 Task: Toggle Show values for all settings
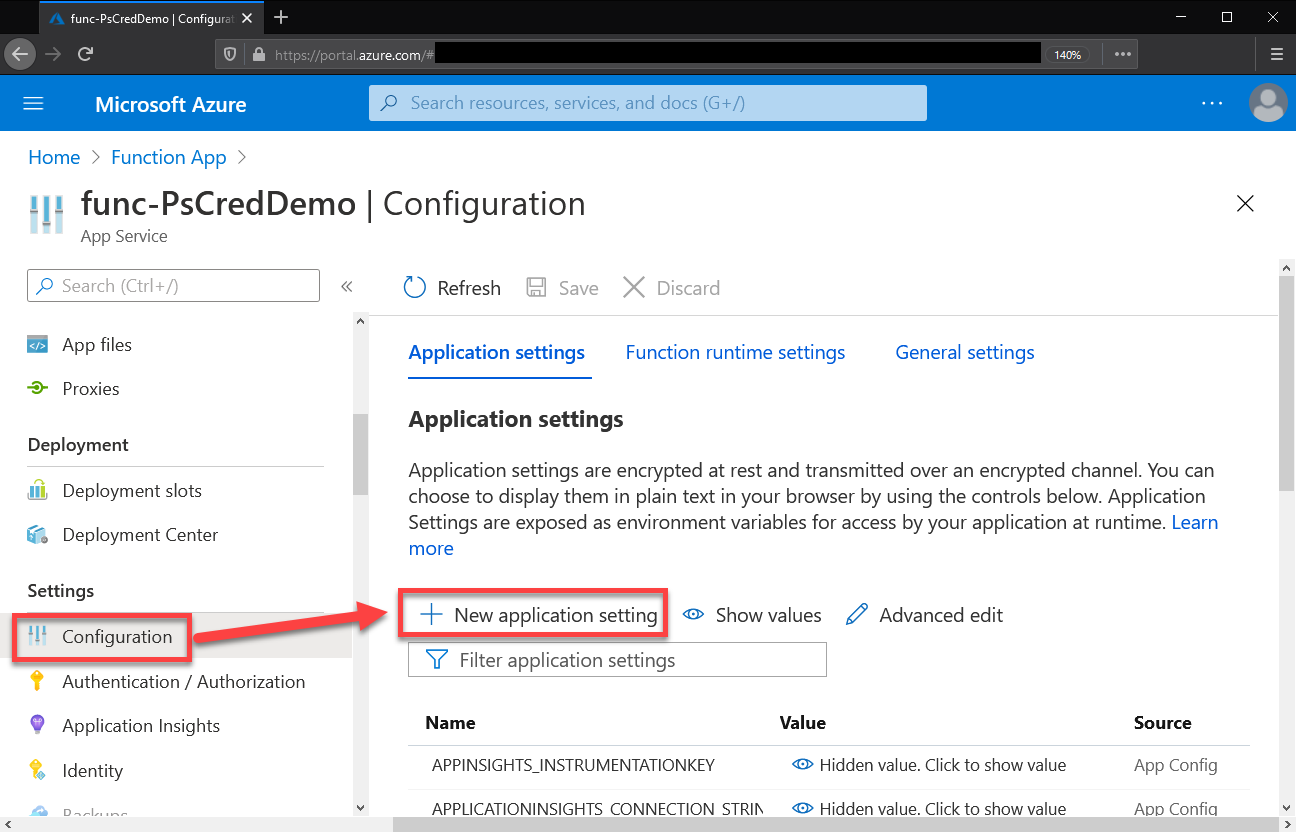(752, 615)
